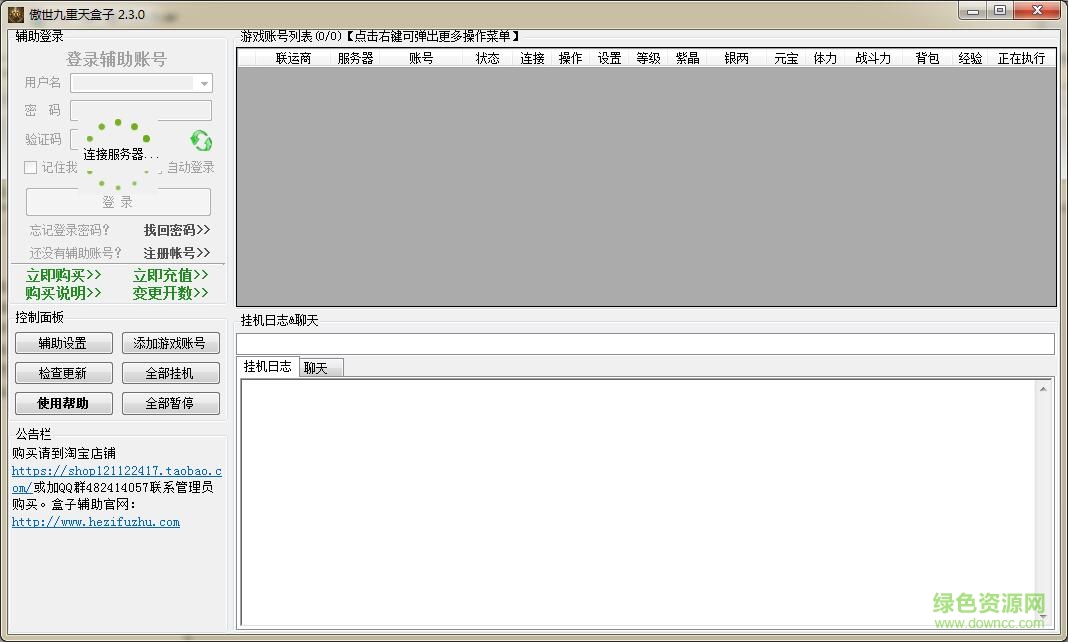Click the log scrollbar up arrow
The width and height of the screenshot is (1068, 642).
point(1043,389)
